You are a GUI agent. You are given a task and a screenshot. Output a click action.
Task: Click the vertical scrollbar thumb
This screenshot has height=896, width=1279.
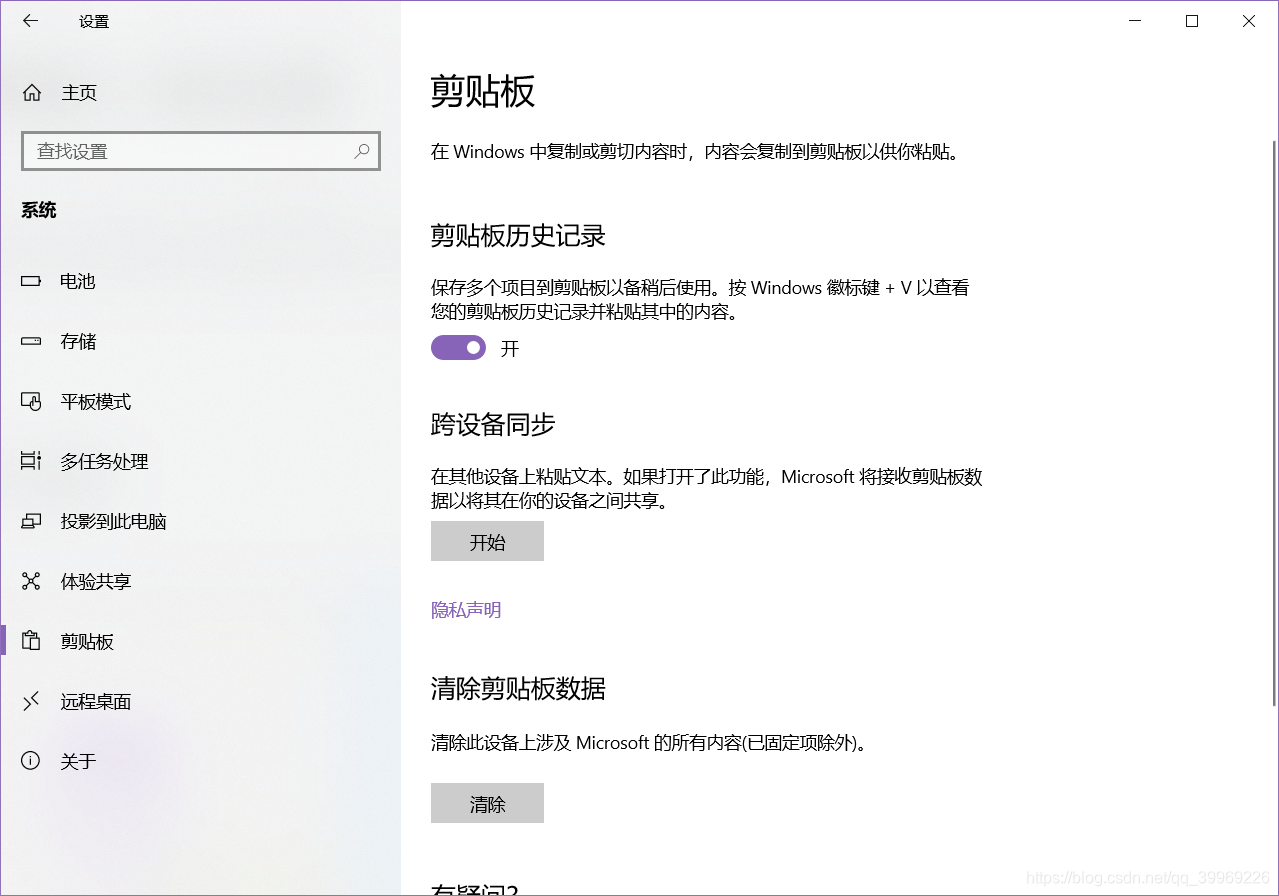(x=1273, y=422)
